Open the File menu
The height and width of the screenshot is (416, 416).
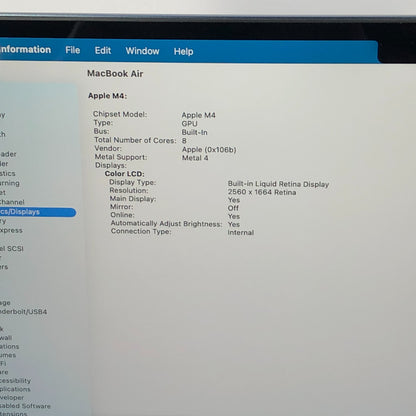73,50
